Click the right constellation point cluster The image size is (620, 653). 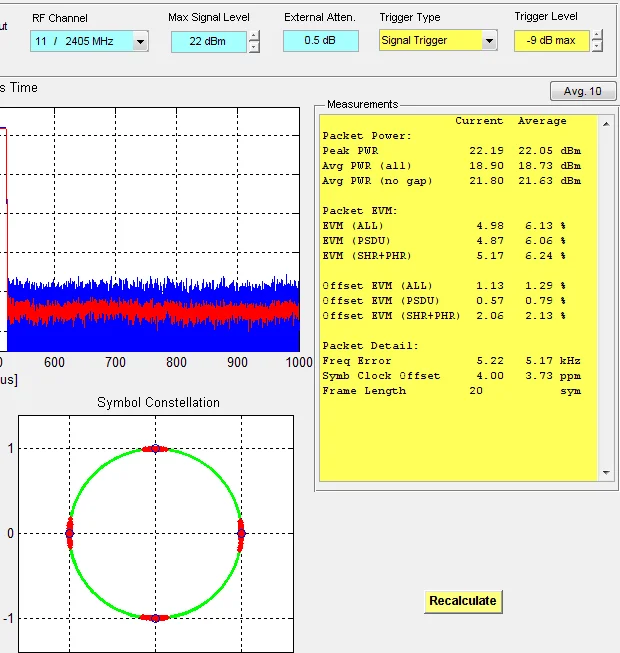[x=241, y=533]
